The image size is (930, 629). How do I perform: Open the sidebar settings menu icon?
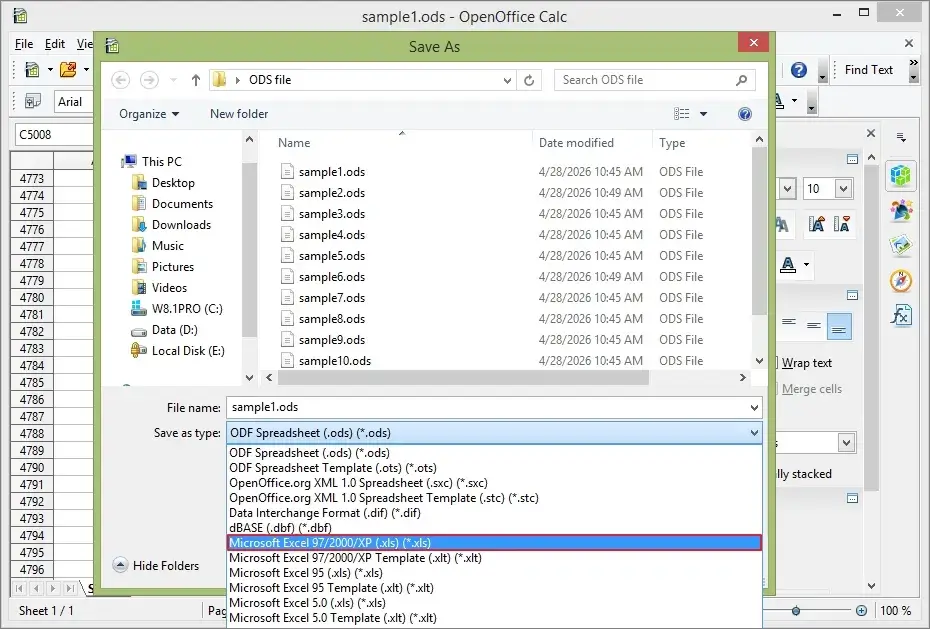point(901,138)
